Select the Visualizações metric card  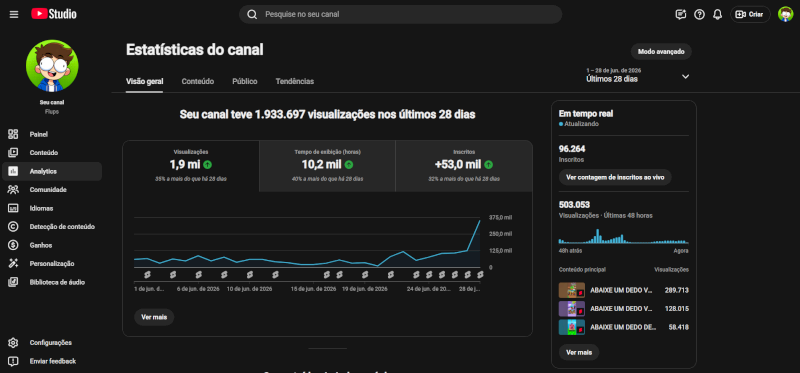191,166
